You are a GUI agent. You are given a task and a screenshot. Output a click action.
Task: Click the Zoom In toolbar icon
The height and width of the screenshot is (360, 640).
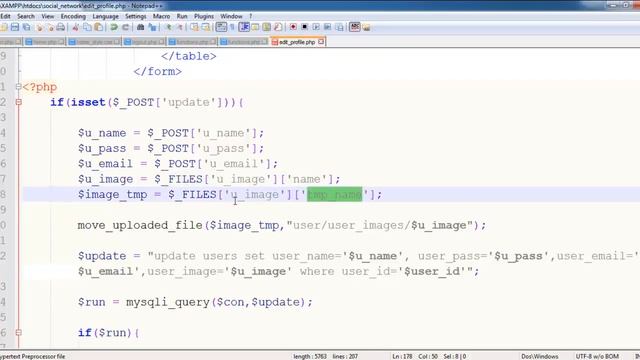coord(168,27)
